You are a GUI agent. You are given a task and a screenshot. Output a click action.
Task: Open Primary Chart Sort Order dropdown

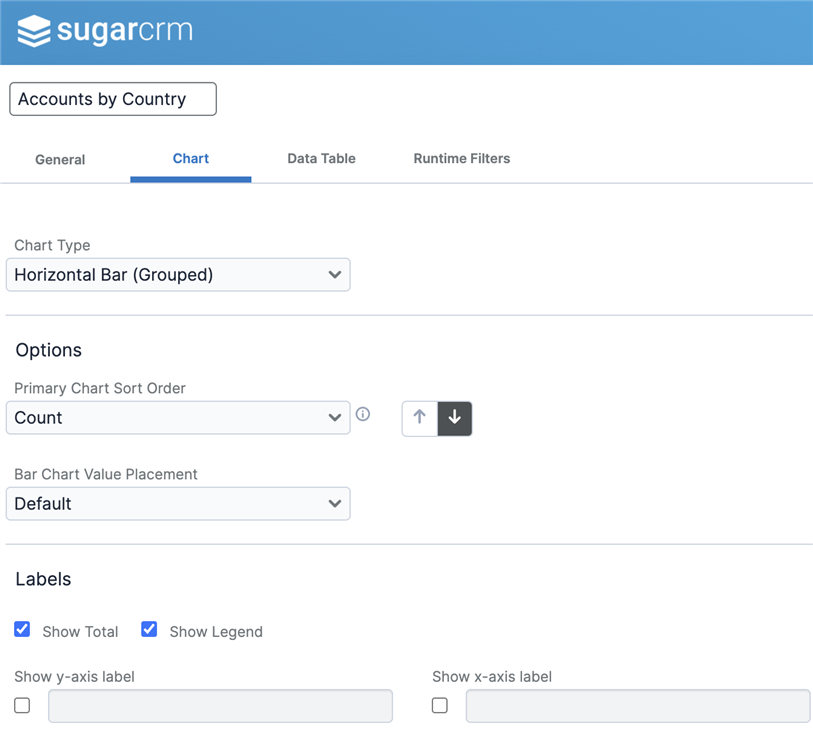[x=178, y=418]
